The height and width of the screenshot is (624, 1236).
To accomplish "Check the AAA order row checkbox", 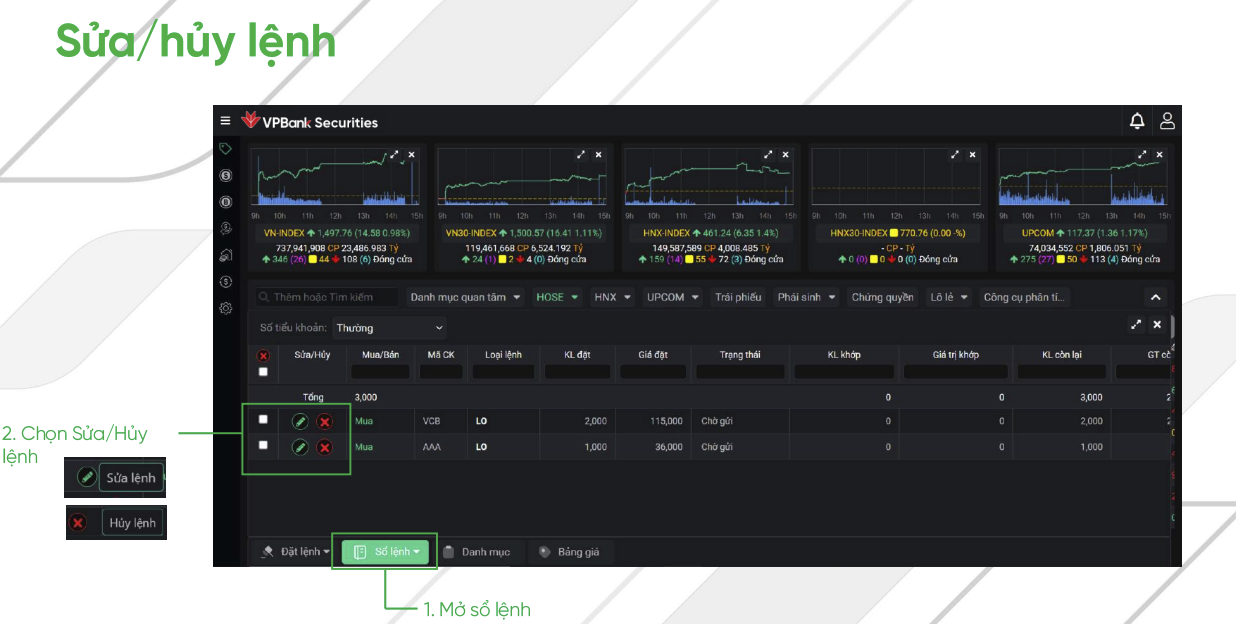I will tap(263, 445).
